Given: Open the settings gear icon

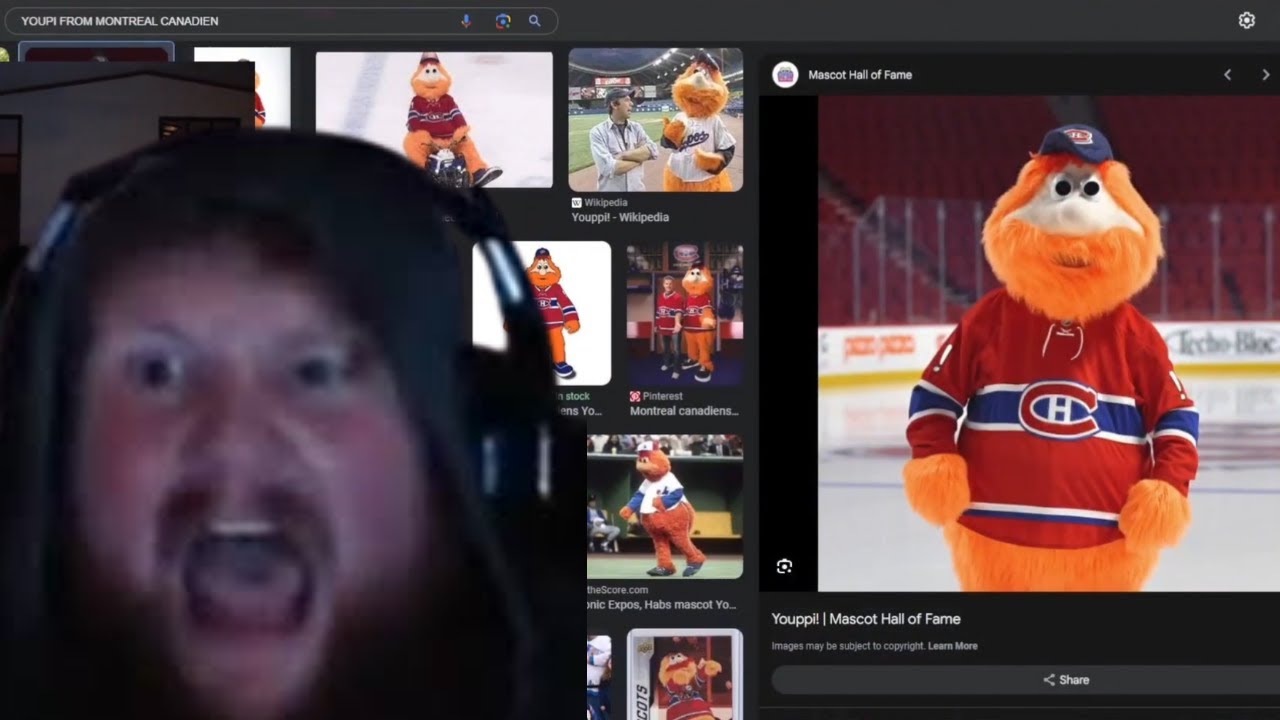Looking at the screenshot, I should pyautogui.click(x=1246, y=20).
